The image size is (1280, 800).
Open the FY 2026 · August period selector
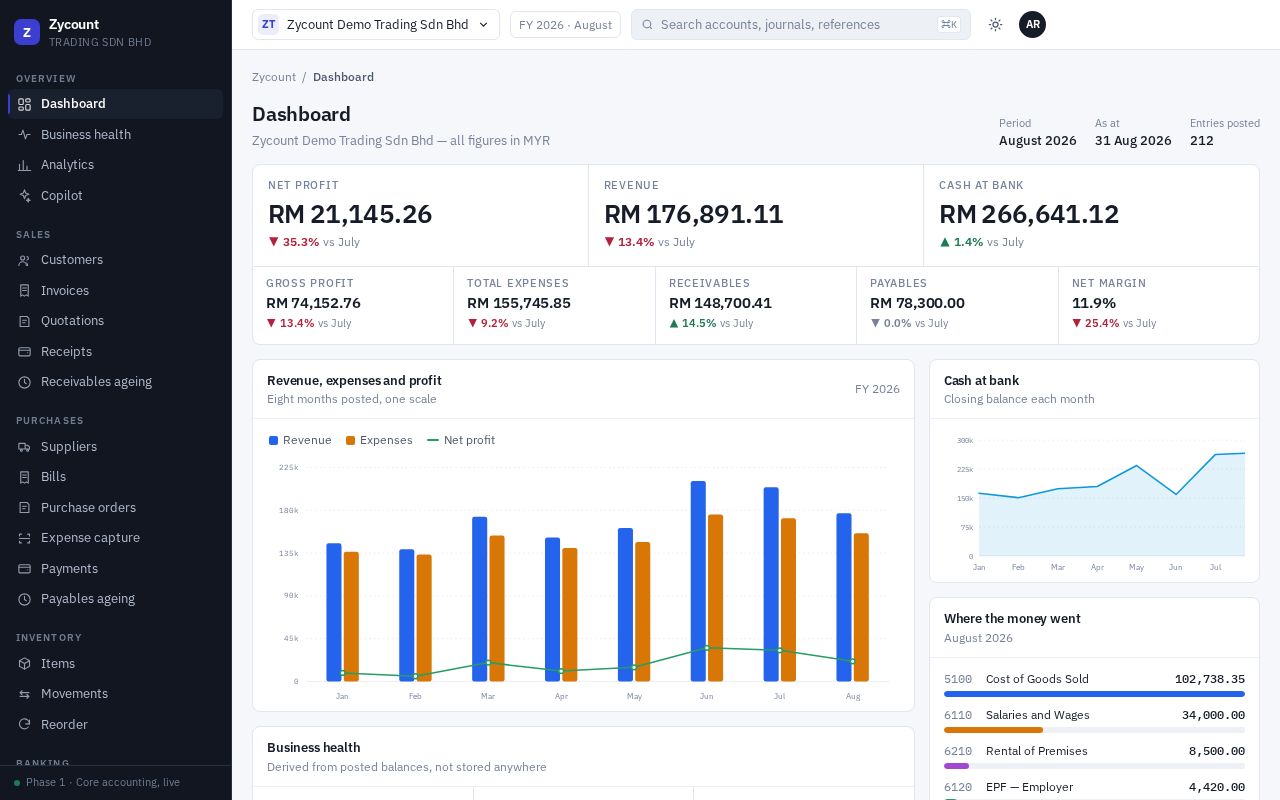(565, 25)
